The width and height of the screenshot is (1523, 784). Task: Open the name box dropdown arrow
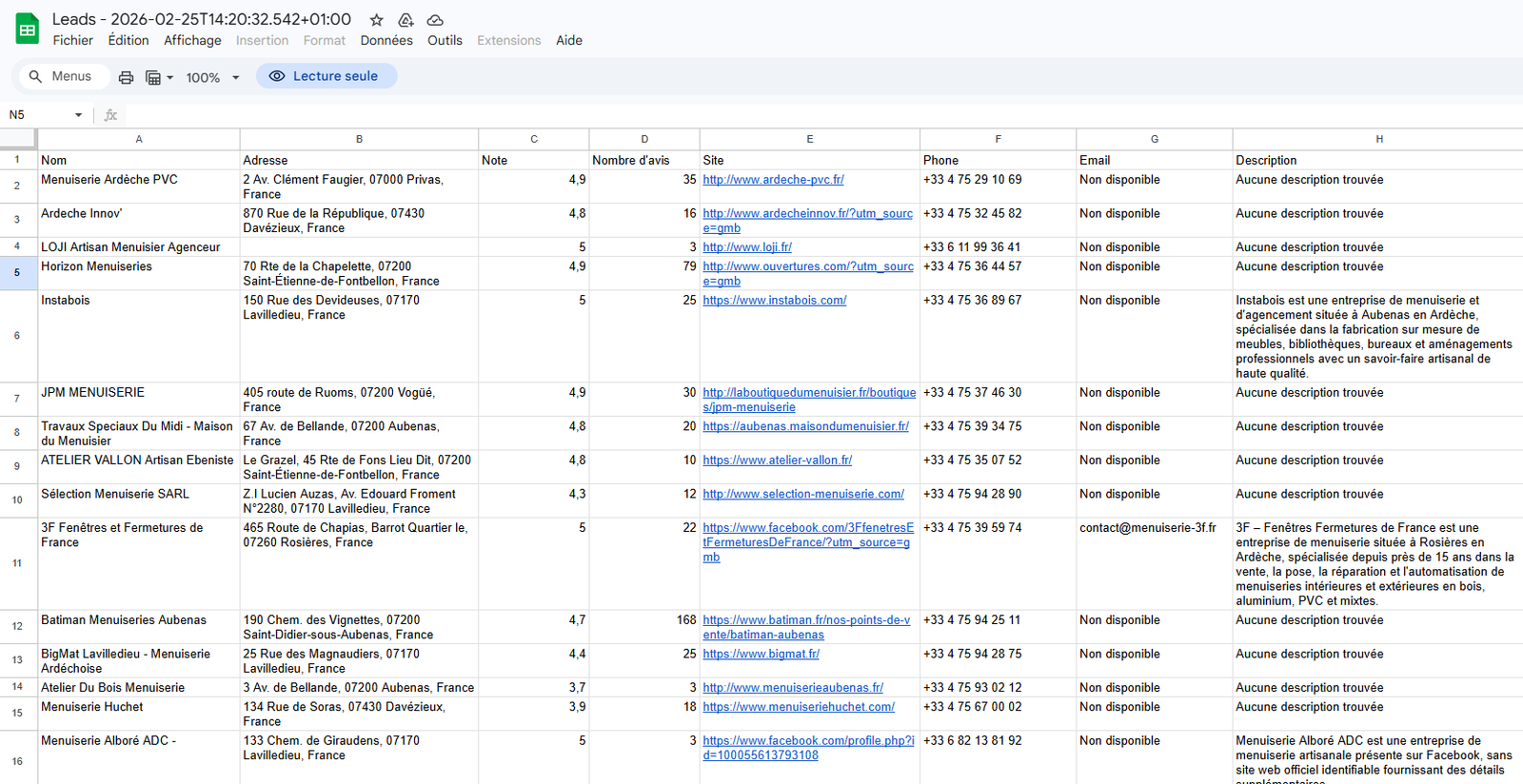point(78,115)
